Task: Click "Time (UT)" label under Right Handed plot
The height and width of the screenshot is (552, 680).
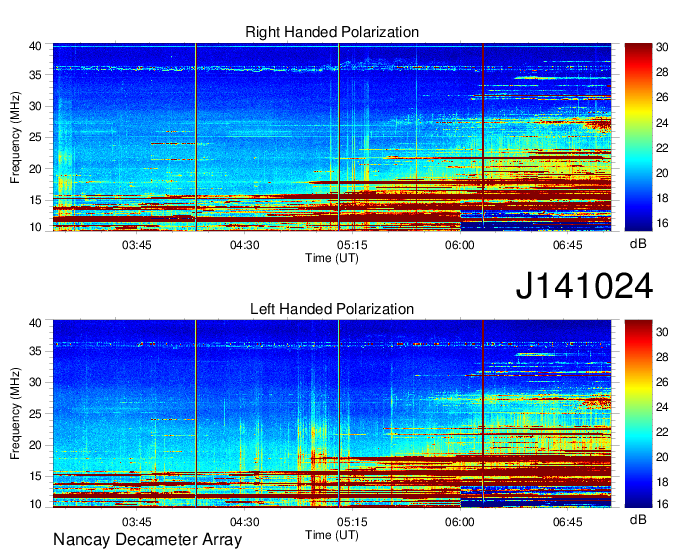Action: pyautogui.click(x=332, y=258)
